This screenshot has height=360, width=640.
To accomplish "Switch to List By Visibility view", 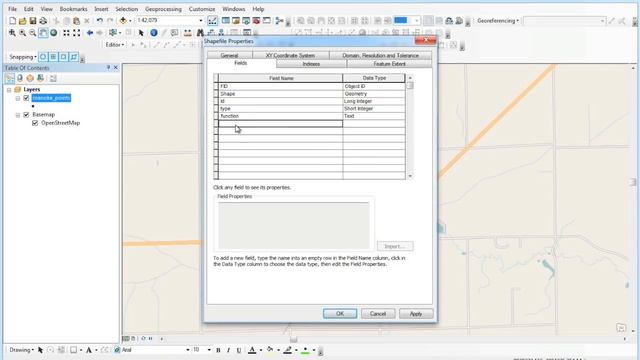I will [30, 78].
